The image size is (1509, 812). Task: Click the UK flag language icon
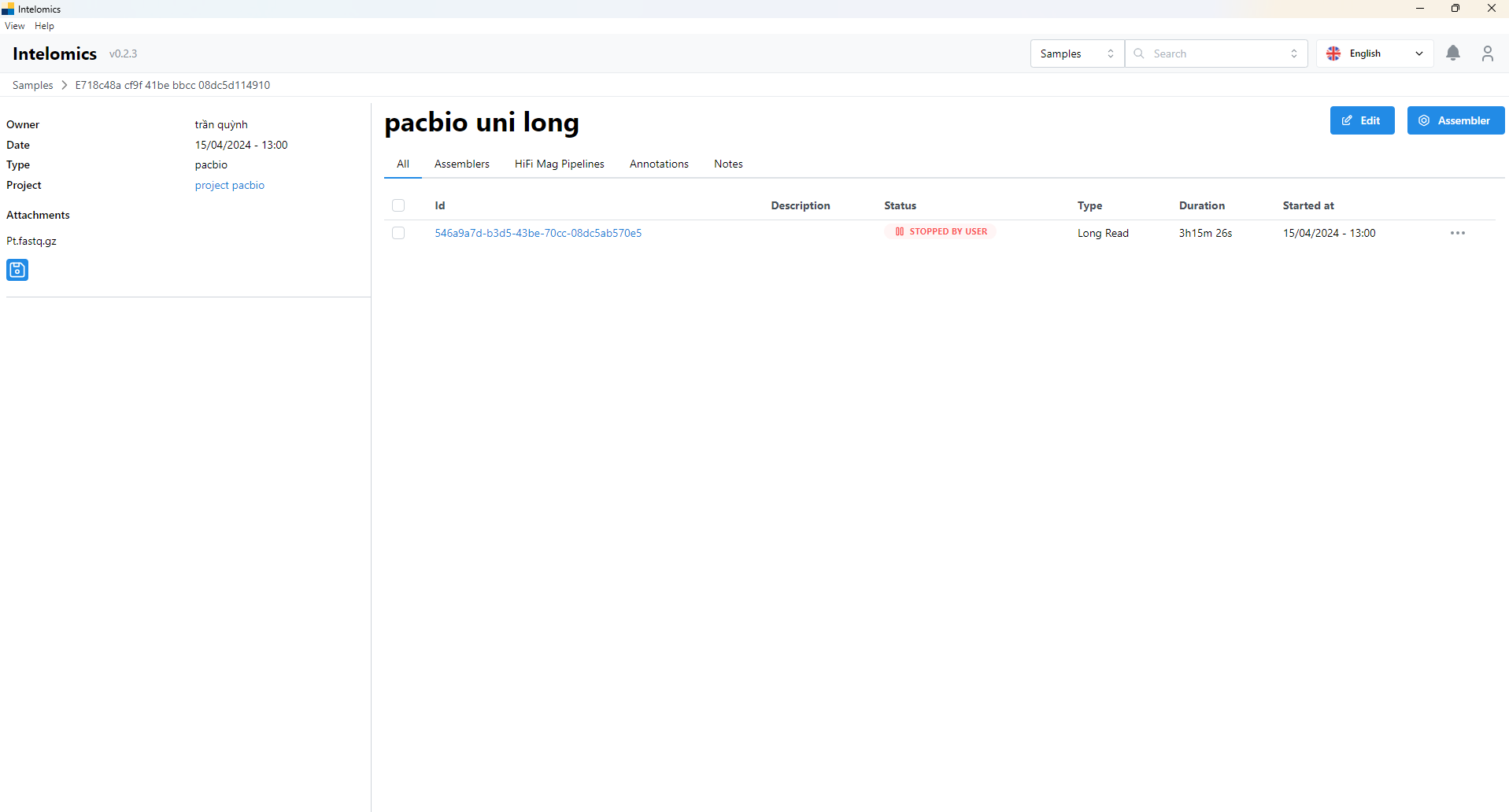[x=1333, y=54]
